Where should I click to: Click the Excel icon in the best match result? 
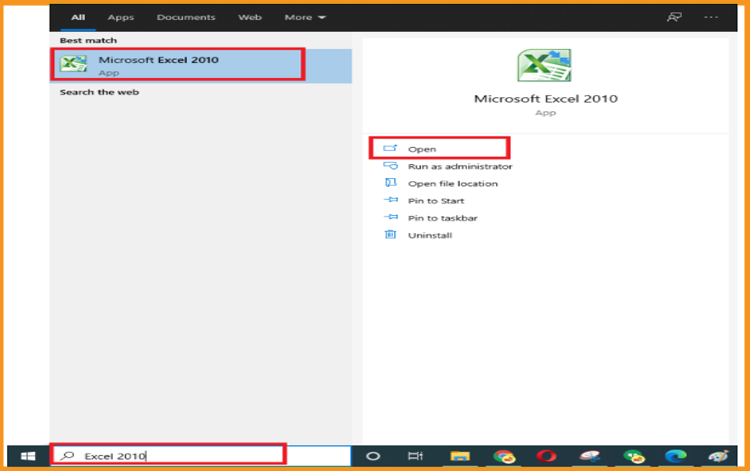tap(73, 64)
